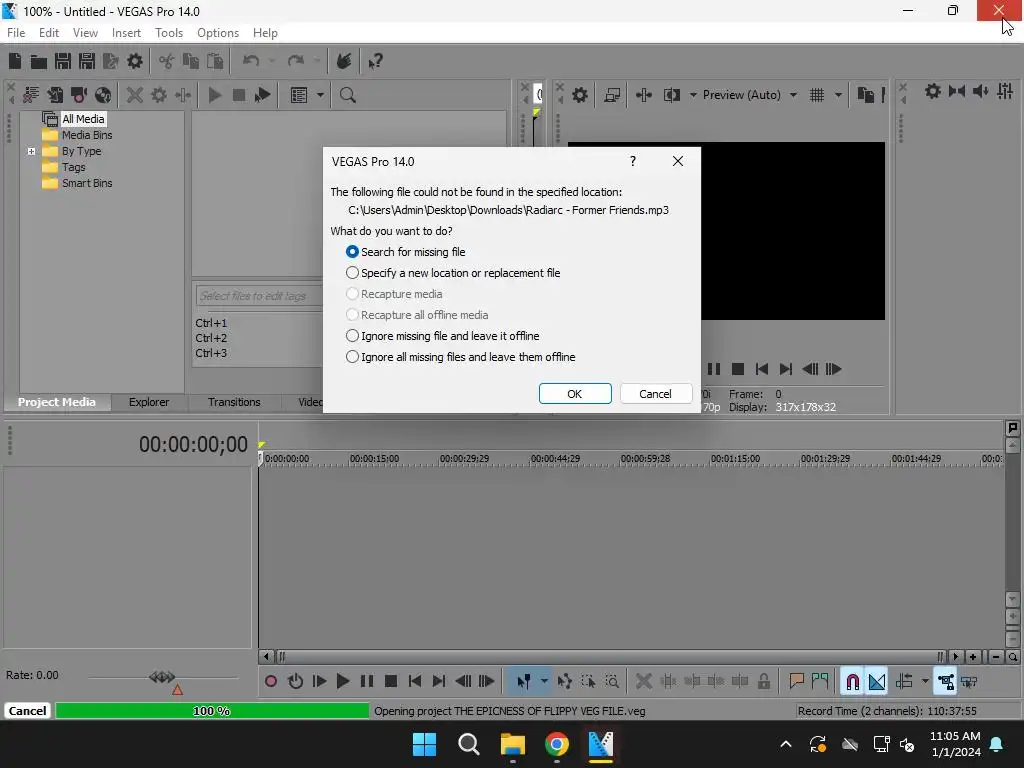Open the mixer faders icon
This screenshot has height=768, width=1024.
[x=1005, y=91]
